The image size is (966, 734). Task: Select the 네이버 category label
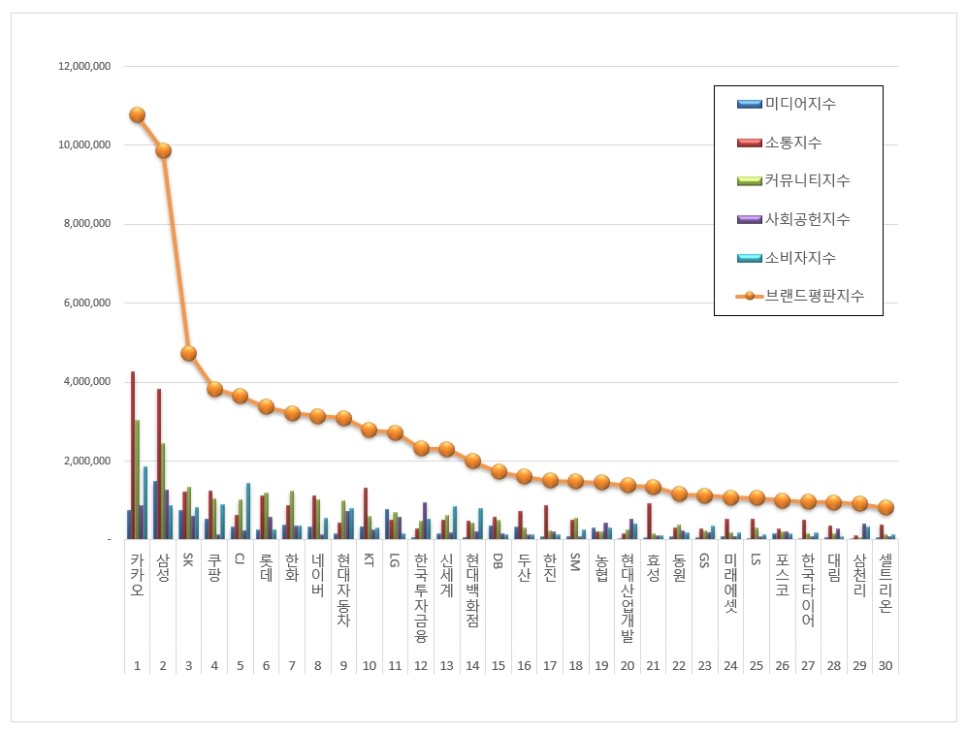click(x=318, y=575)
